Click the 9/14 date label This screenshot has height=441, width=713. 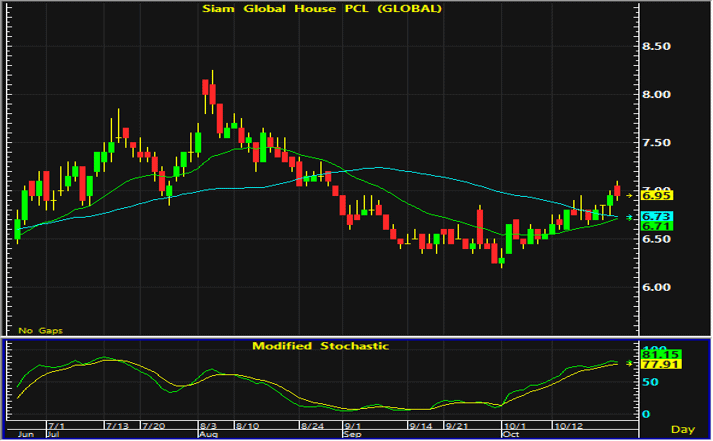click(x=421, y=426)
